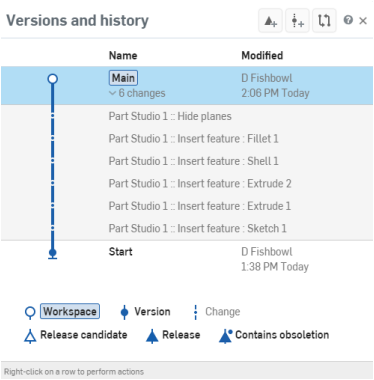This screenshot has width=374, height=380.
Task: Click the Version legend text
Action: click(x=152, y=312)
